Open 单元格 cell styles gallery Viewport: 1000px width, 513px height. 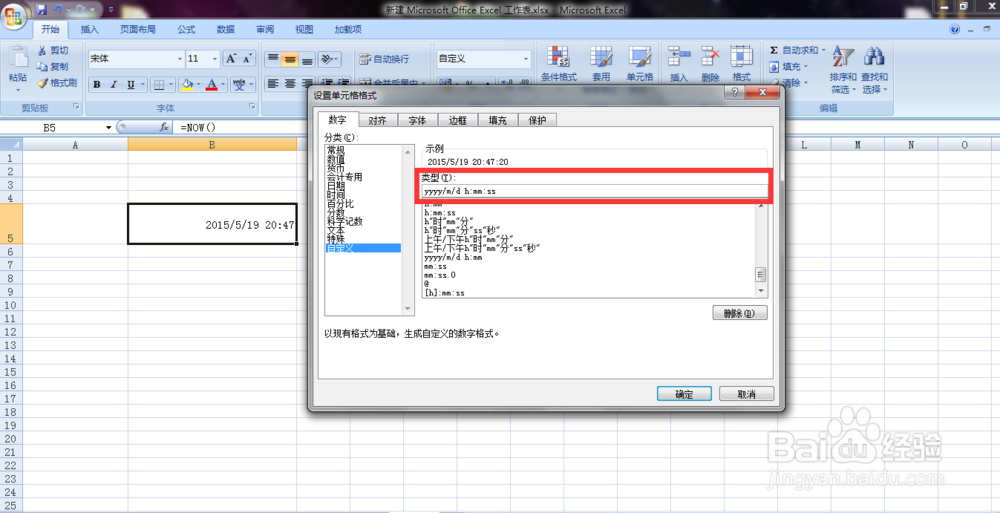[640, 64]
